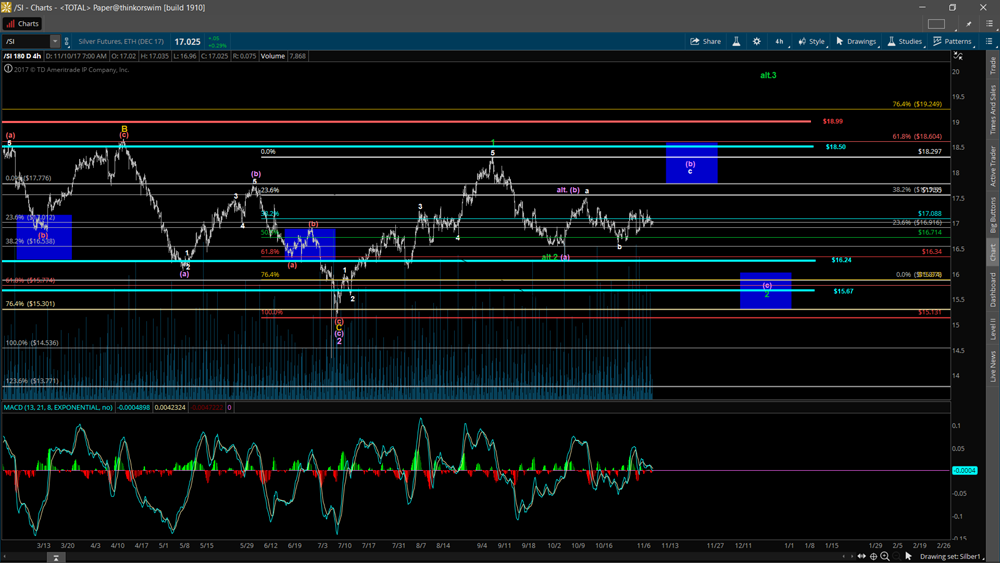Open the Style dropdown menu
1000x563 pixels.
(x=811, y=41)
